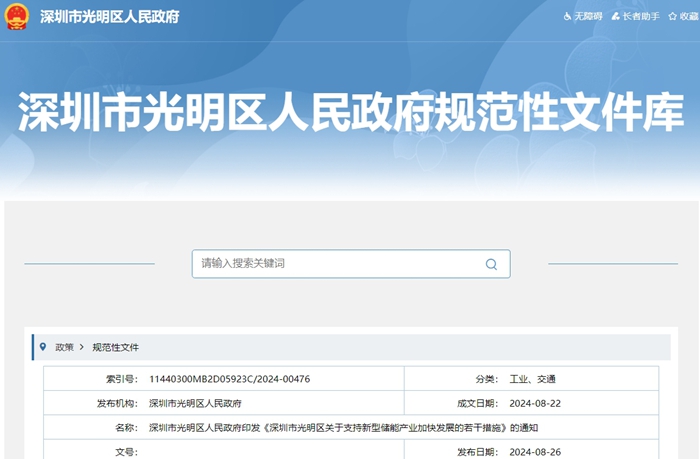The width and height of the screenshot is (700, 459).
Task: Click the national emblem logo
Action: pyautogui.click(x=17, y=17)
